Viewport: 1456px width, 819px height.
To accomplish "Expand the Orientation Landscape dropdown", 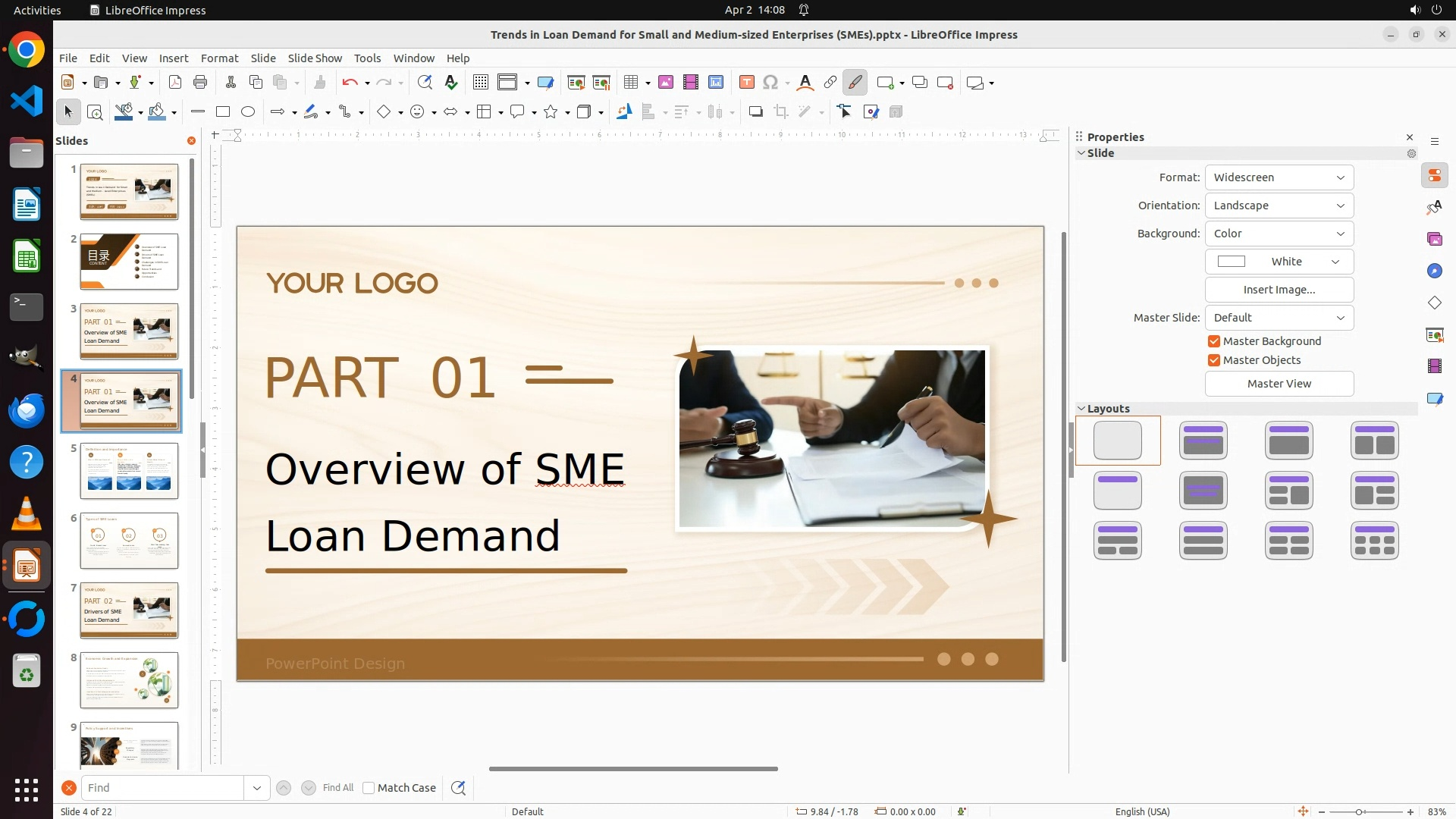I will click(x=1279, y=206).
